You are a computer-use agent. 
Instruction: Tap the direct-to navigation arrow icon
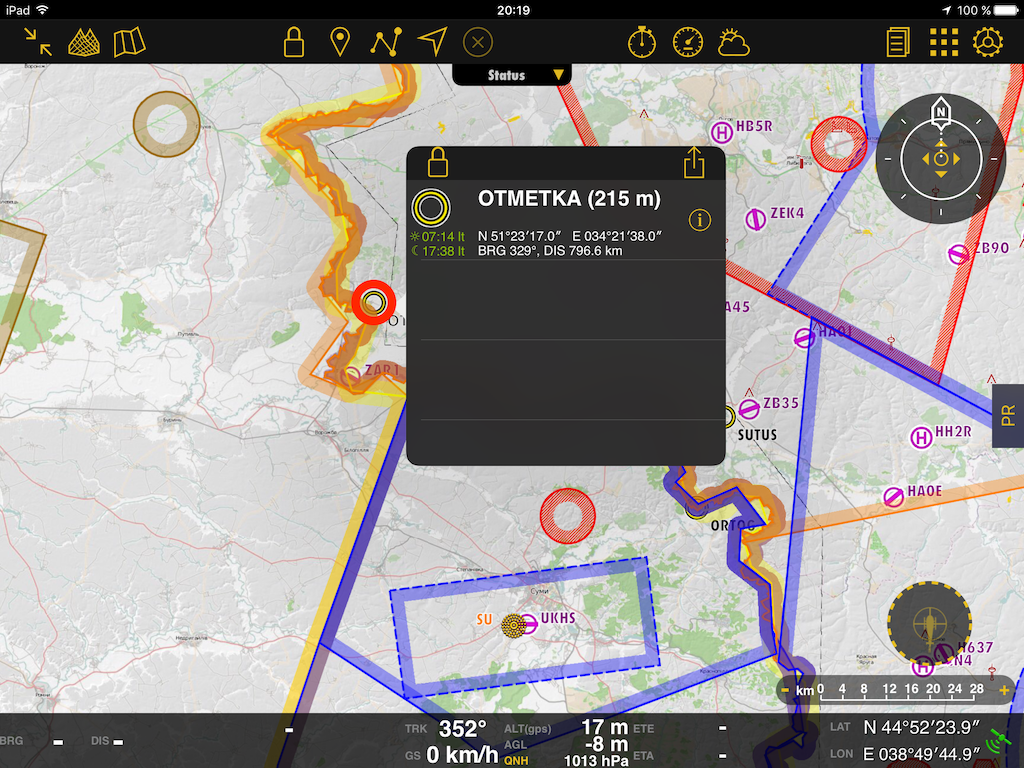coord(432,42)
